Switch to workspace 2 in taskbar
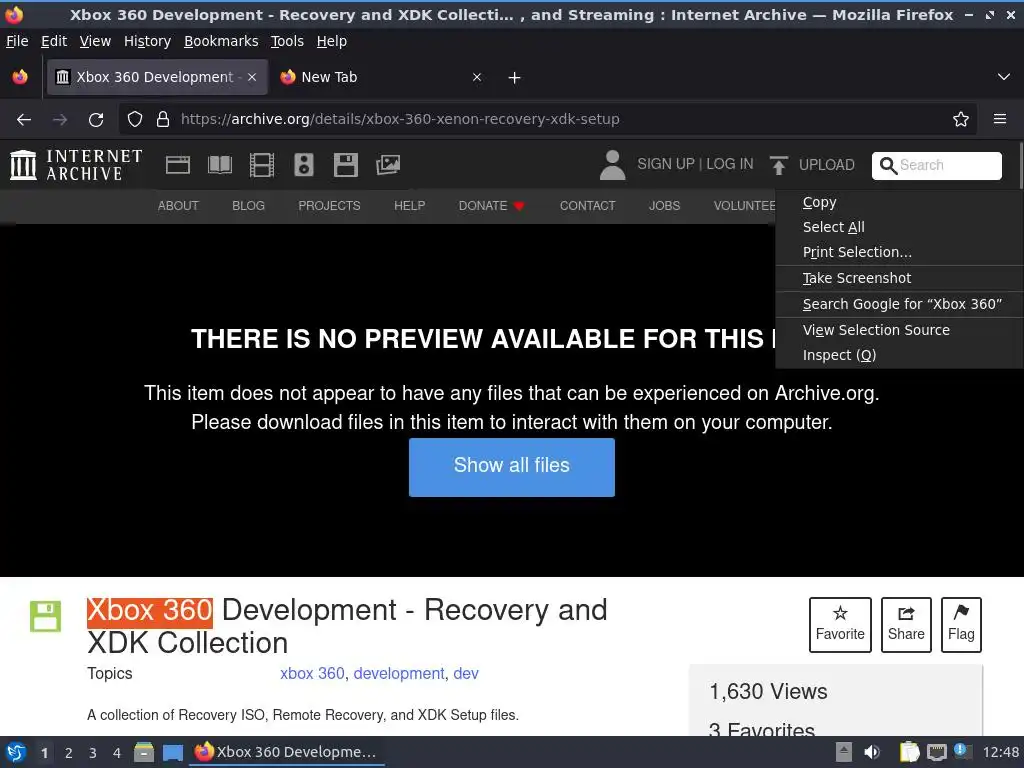Screen dimensions: 1024x768 (69, 753)
